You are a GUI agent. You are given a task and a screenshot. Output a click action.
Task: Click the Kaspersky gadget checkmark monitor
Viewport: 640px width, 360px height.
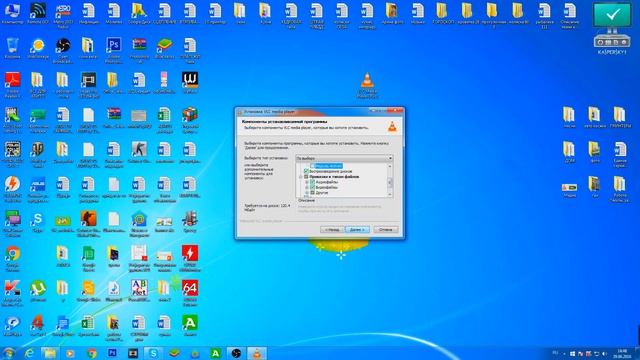point(612,15)
